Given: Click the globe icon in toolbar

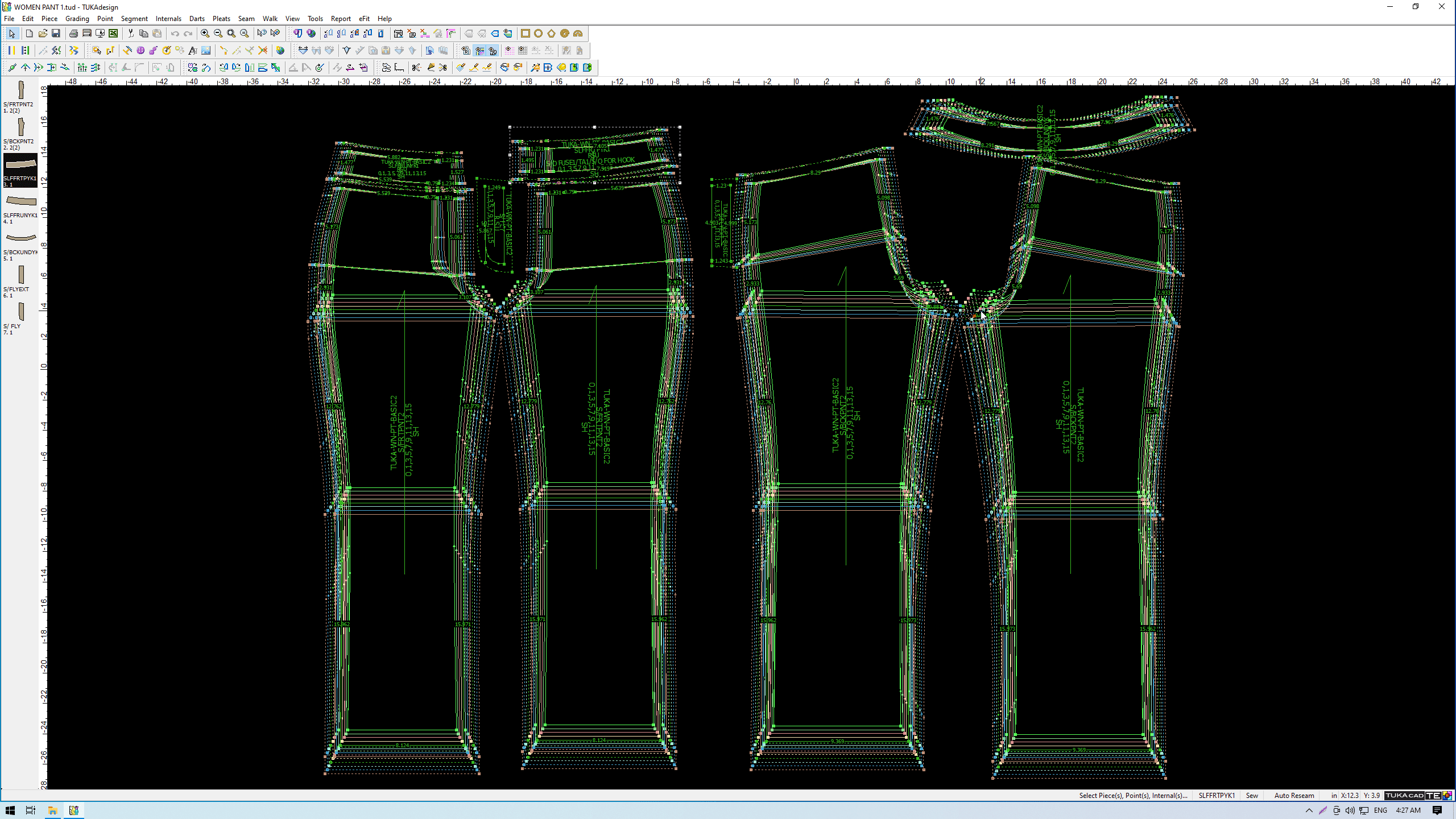Looking at the screenshot, I should pos(280,51).
